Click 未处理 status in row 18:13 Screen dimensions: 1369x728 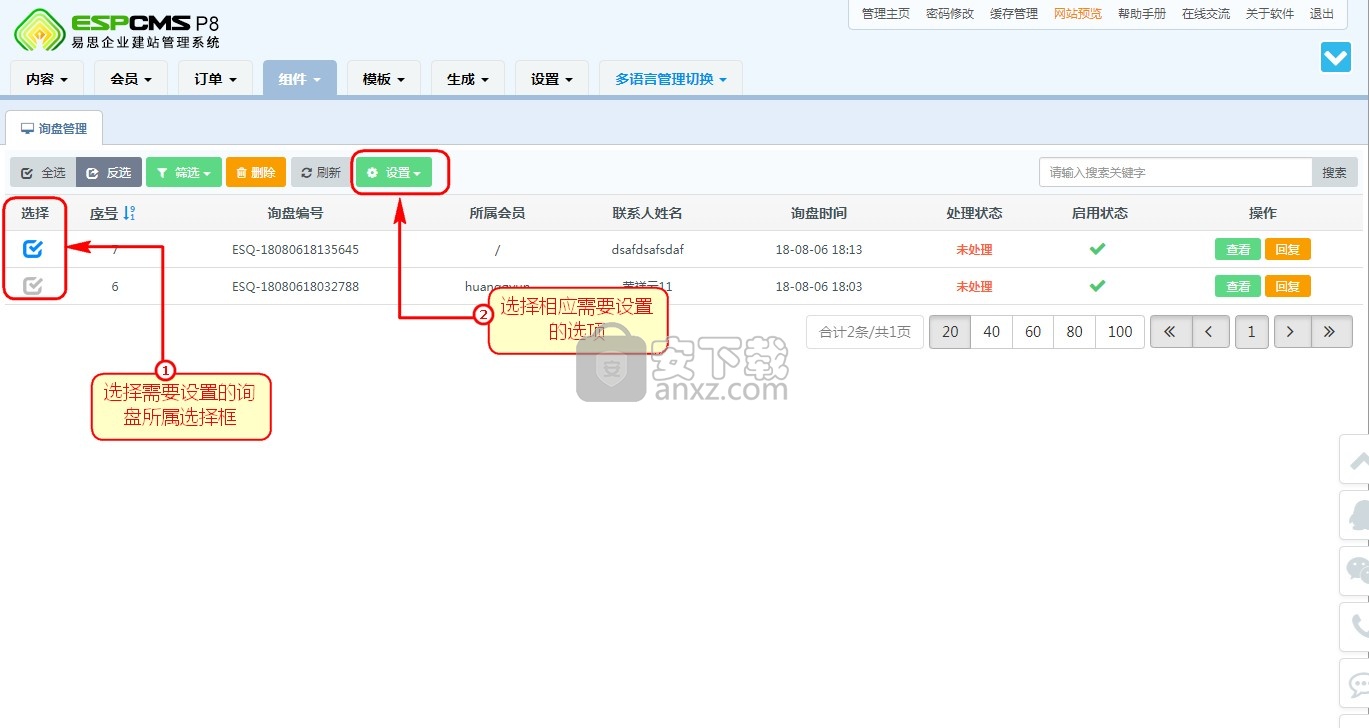tap(974, 250)
